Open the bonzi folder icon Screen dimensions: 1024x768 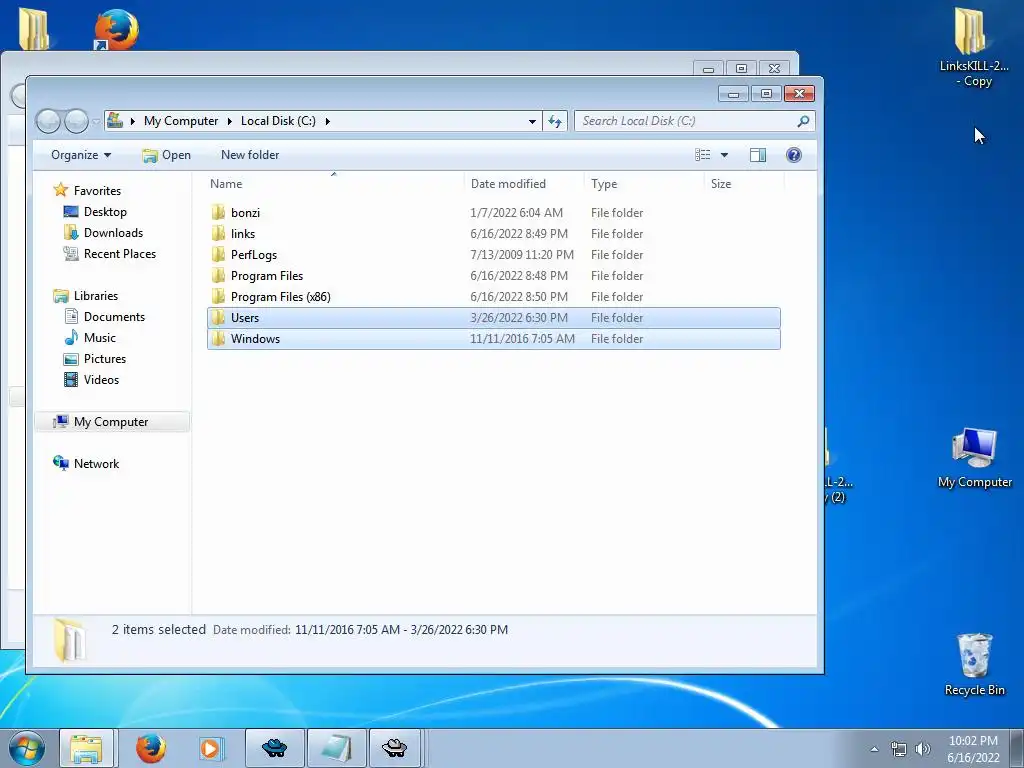[219, 213]
